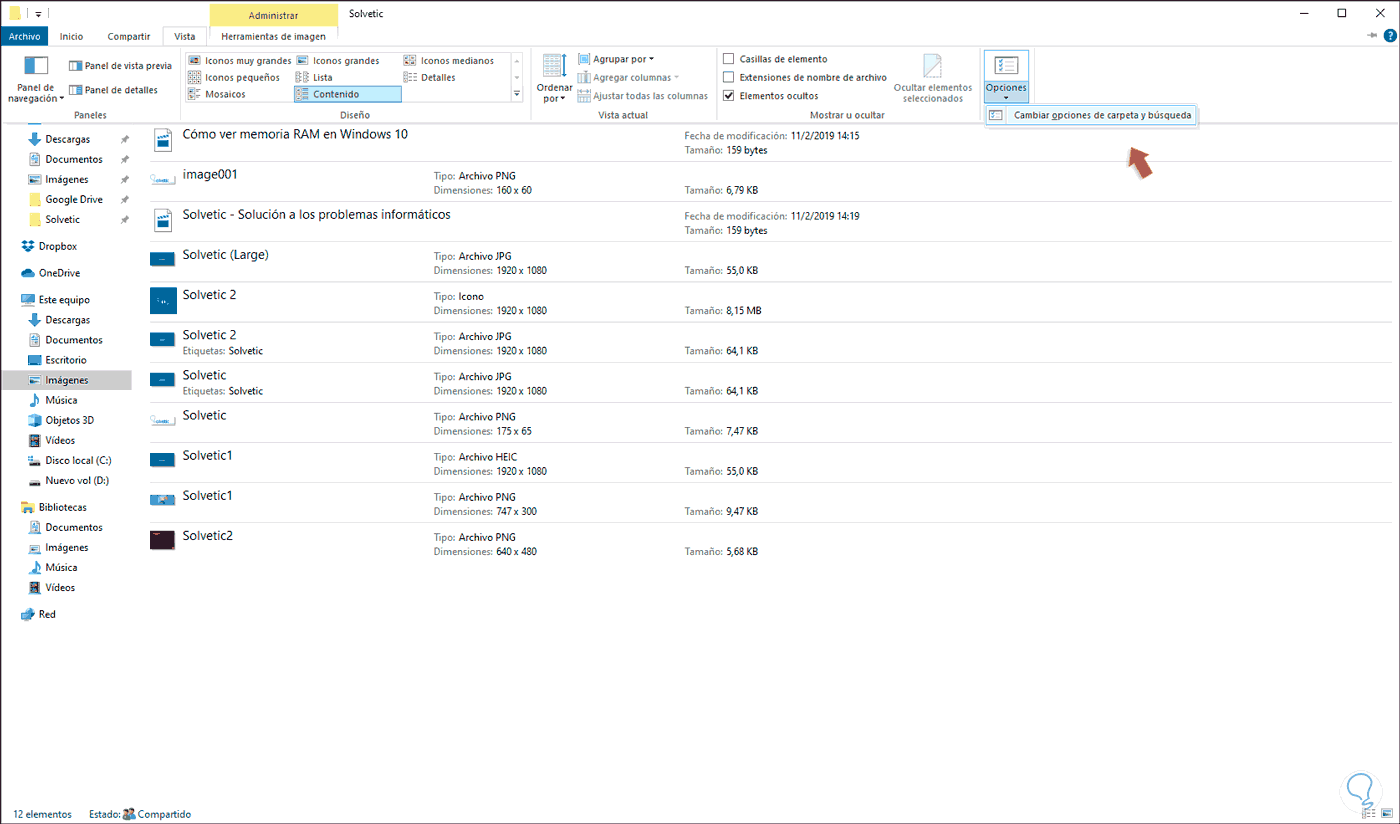Click the Objetos 3D icon
Image resolution: width=1400 pixels, height=824 pixels.
pyautogui.click(x=35, y=420)
